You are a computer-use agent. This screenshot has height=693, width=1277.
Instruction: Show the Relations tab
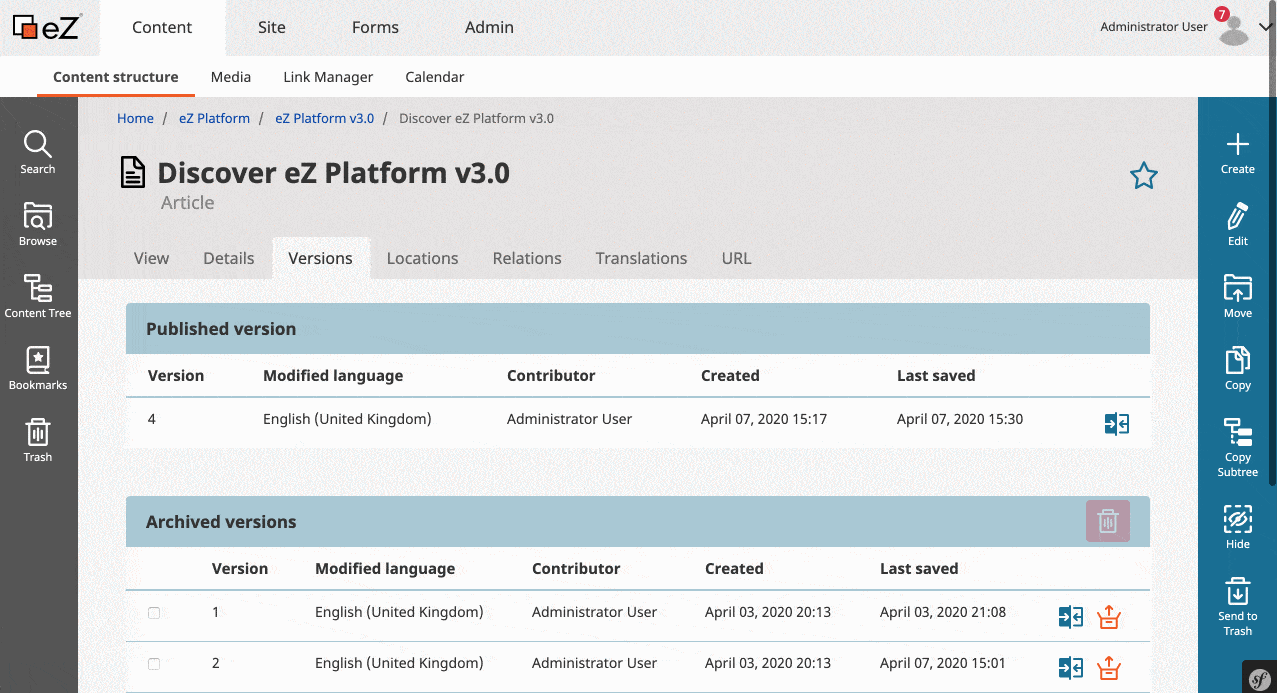(x=527, y=258)
